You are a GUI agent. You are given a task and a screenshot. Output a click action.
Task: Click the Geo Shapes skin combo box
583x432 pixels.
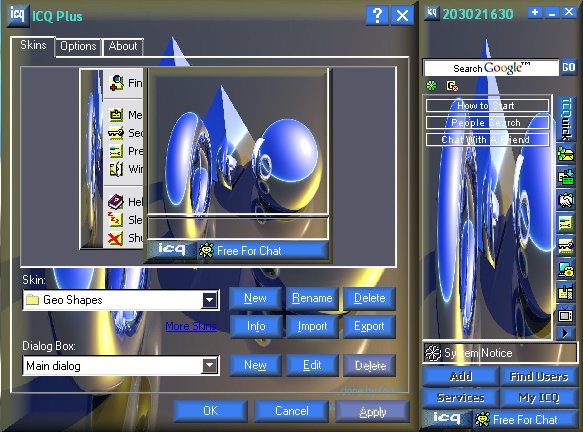(121, 300)
